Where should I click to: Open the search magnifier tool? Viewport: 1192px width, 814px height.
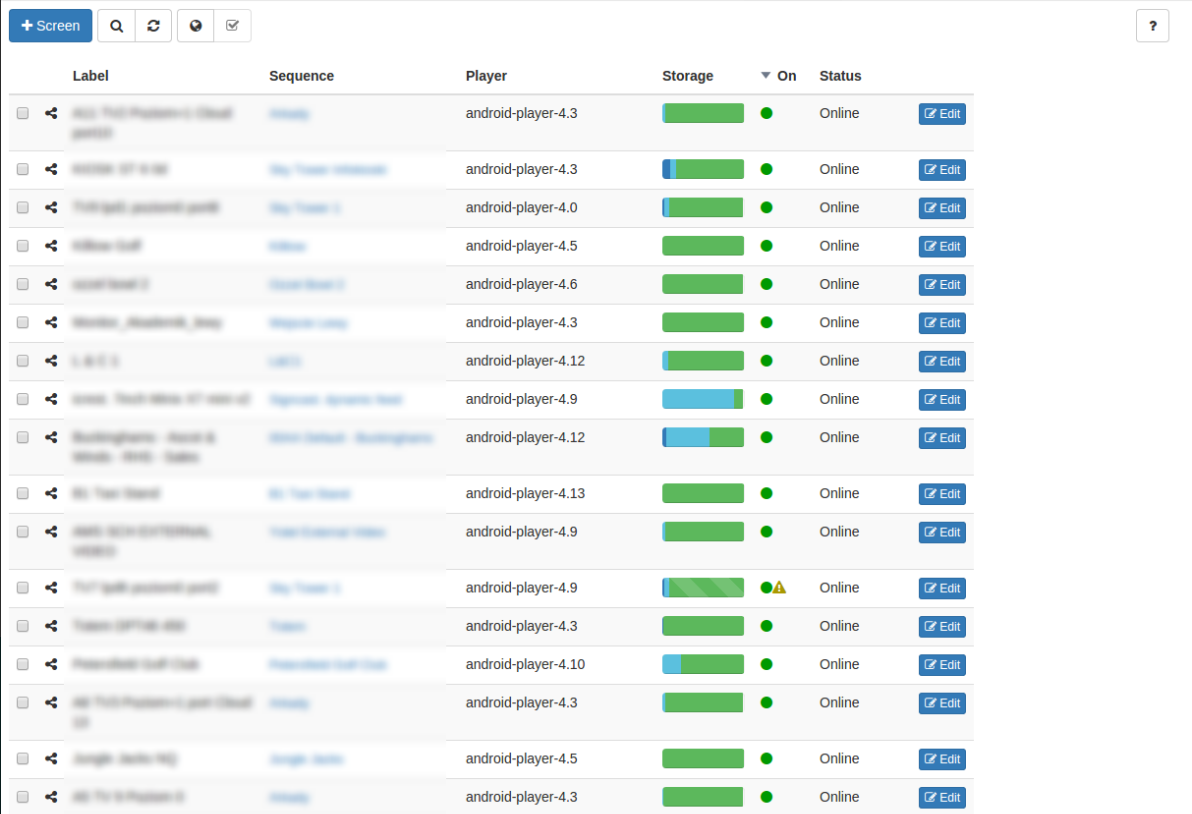pyautogui.click(x=116, y=26)
